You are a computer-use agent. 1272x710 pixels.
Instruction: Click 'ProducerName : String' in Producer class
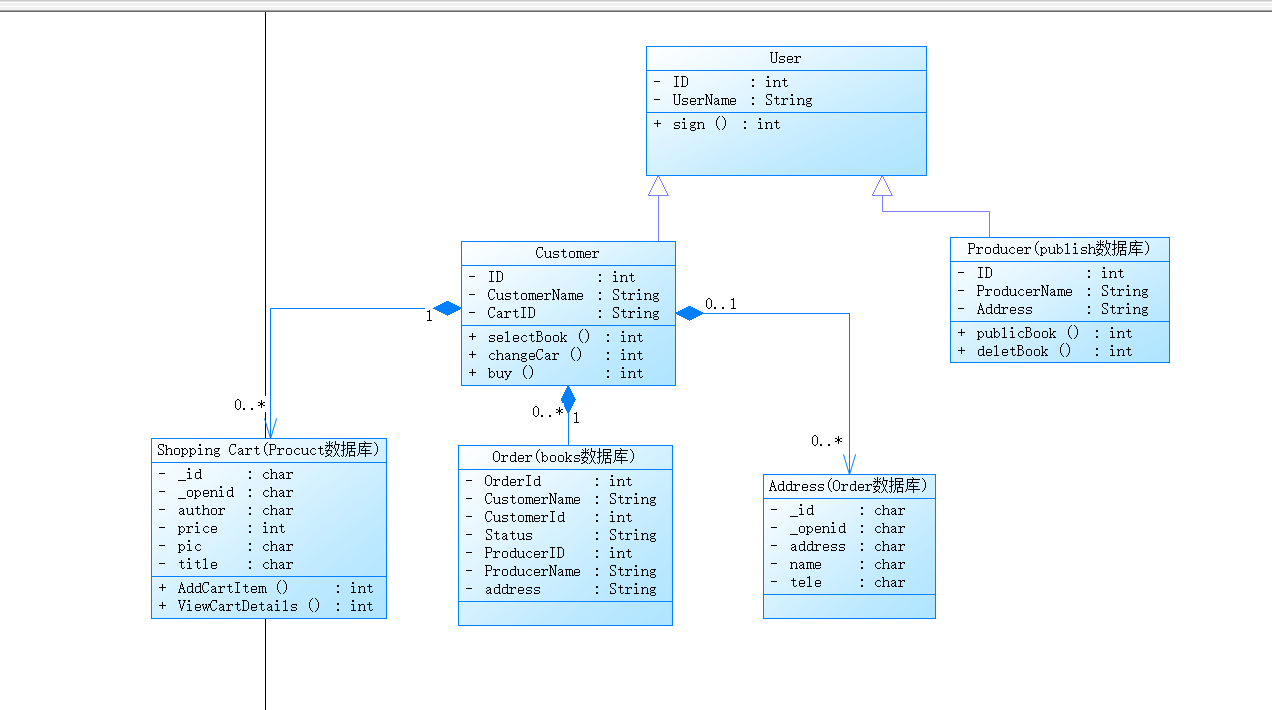click(1053, 291)
